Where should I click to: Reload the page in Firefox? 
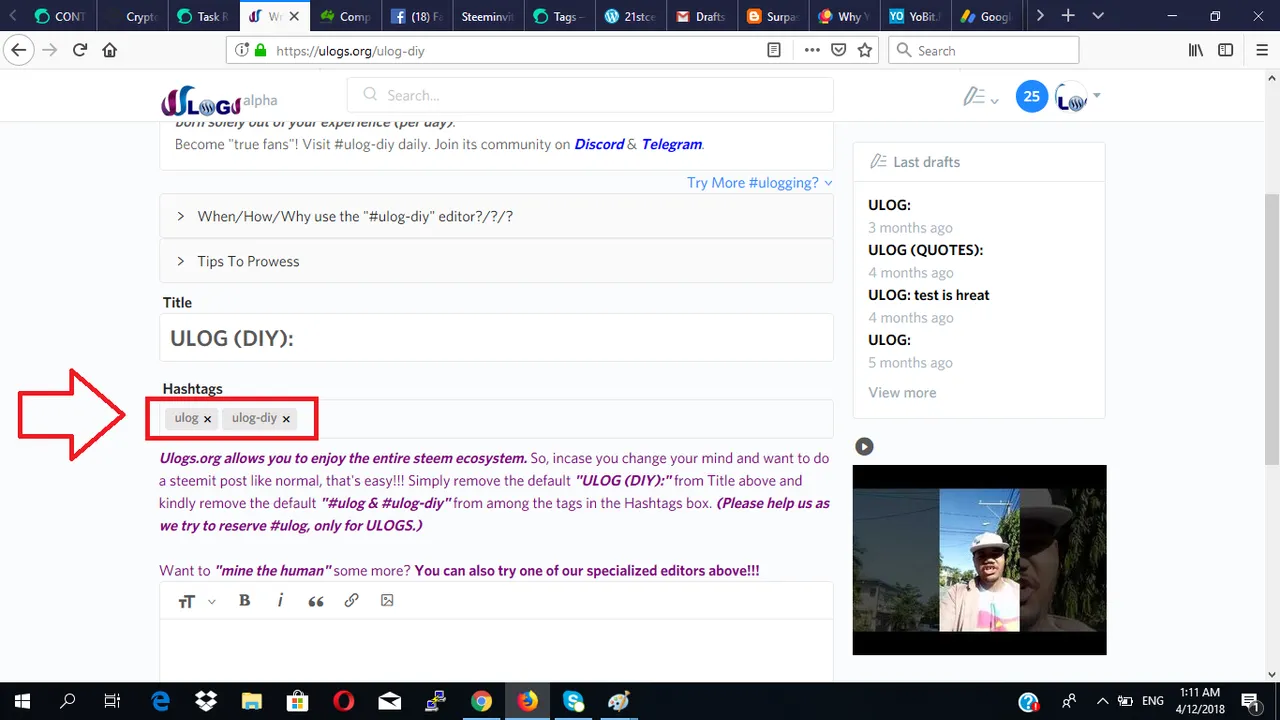click(x=80, y=50)
